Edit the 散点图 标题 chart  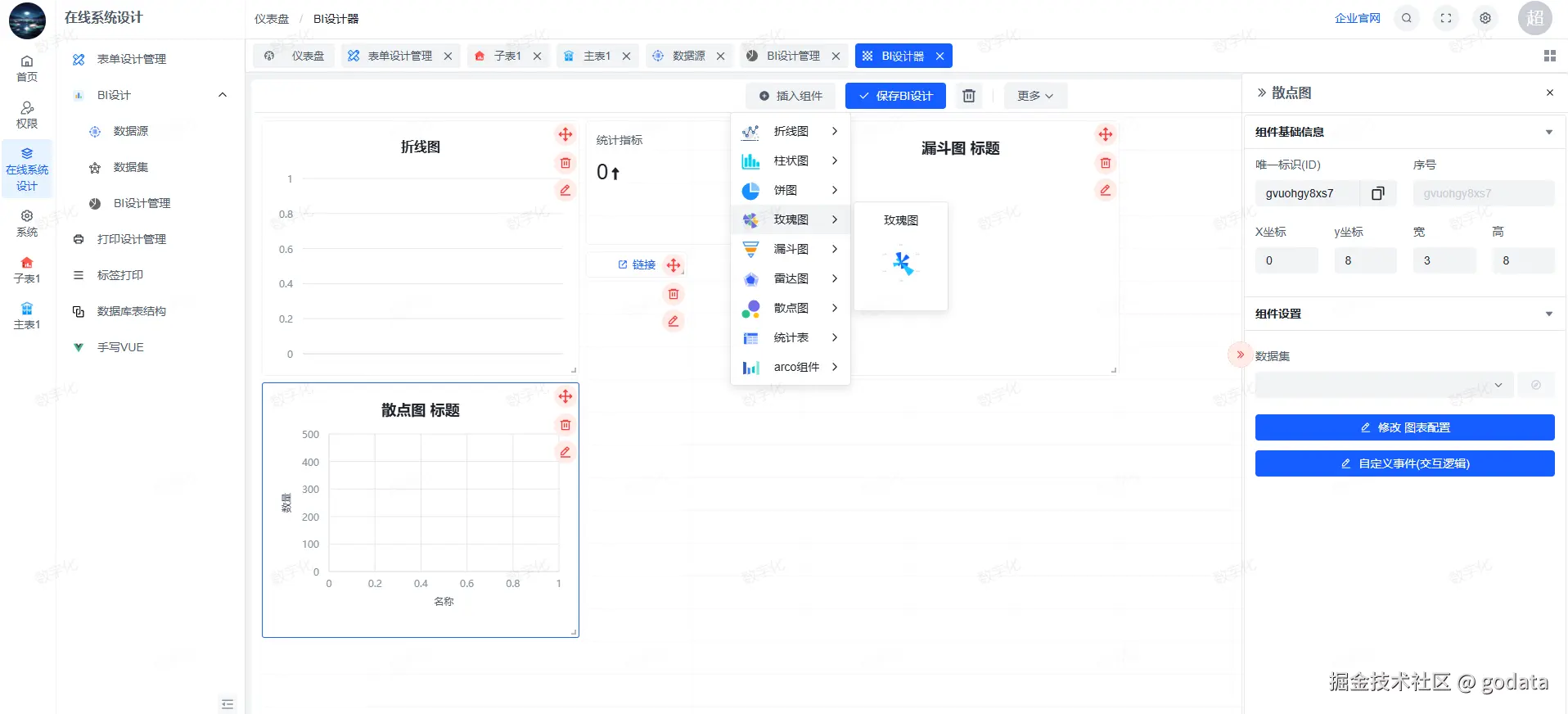pos(565,452)
